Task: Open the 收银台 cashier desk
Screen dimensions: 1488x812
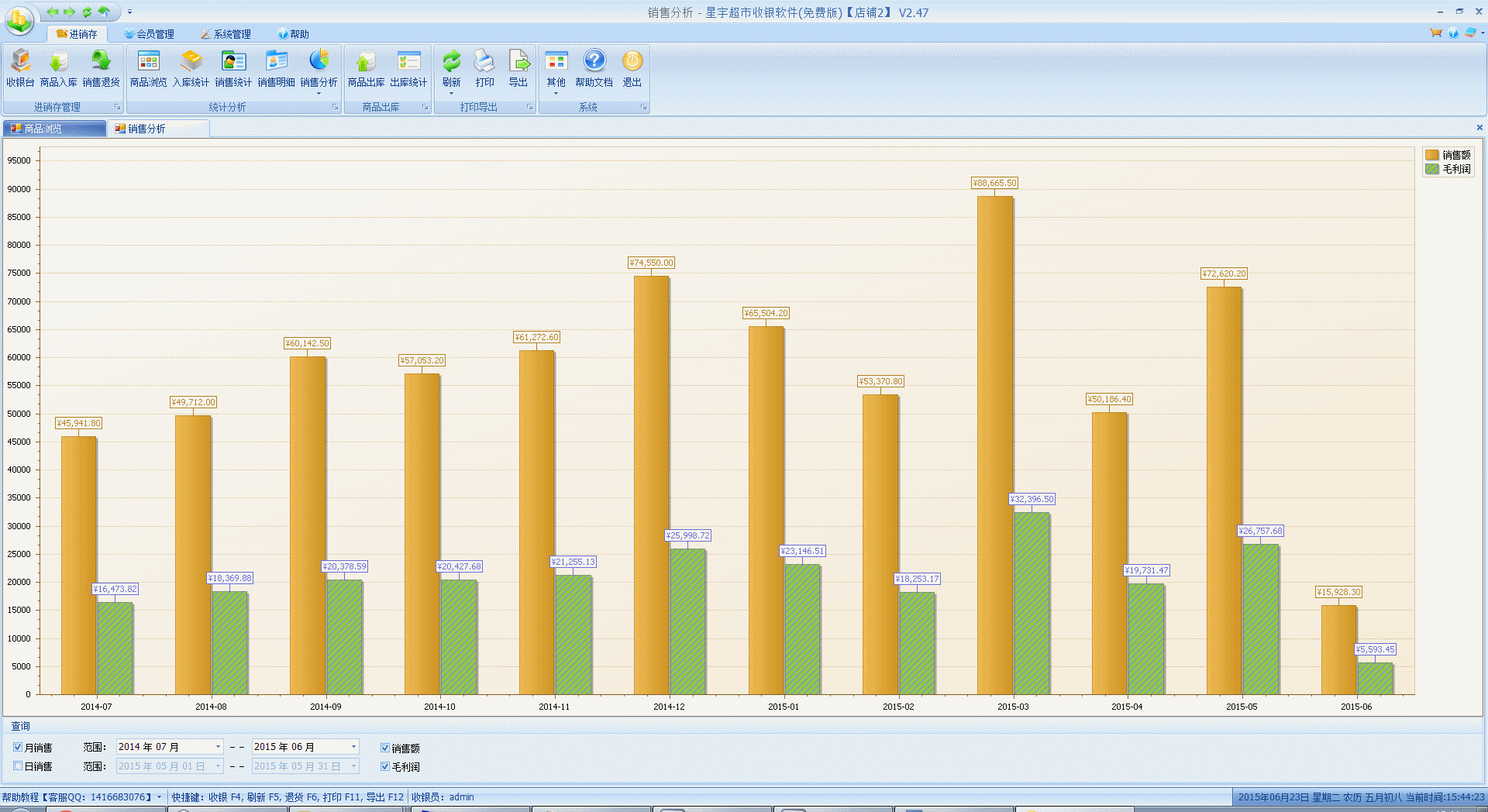Action: click(x=21, y=69)
